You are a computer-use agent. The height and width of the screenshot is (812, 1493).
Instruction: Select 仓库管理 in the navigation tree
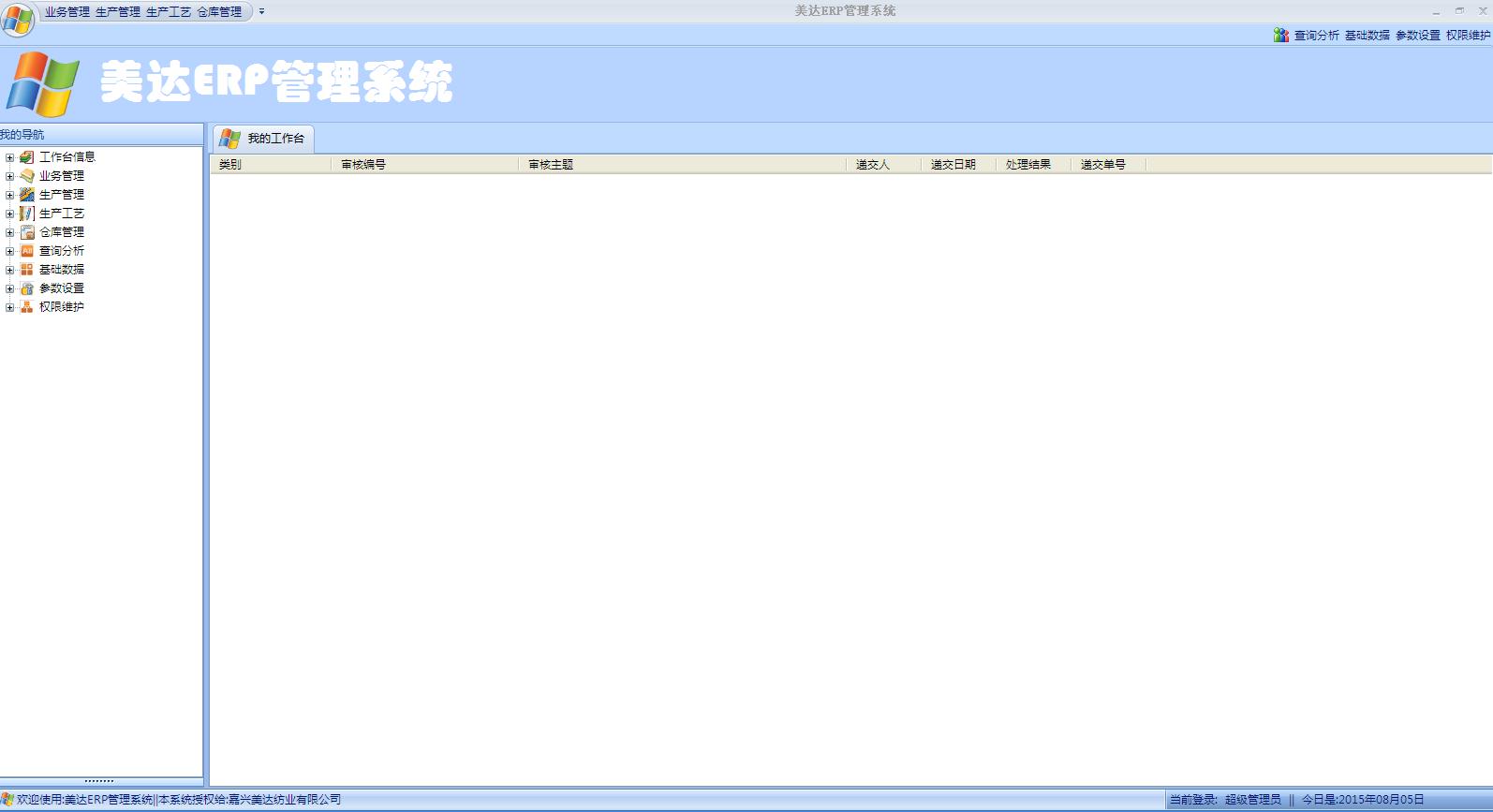pos(62,232)
